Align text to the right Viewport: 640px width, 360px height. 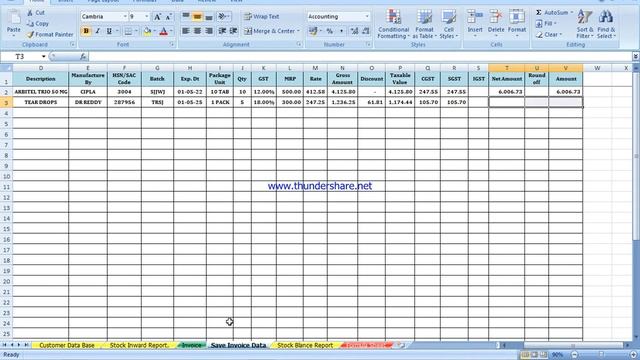tap(209, 31)
